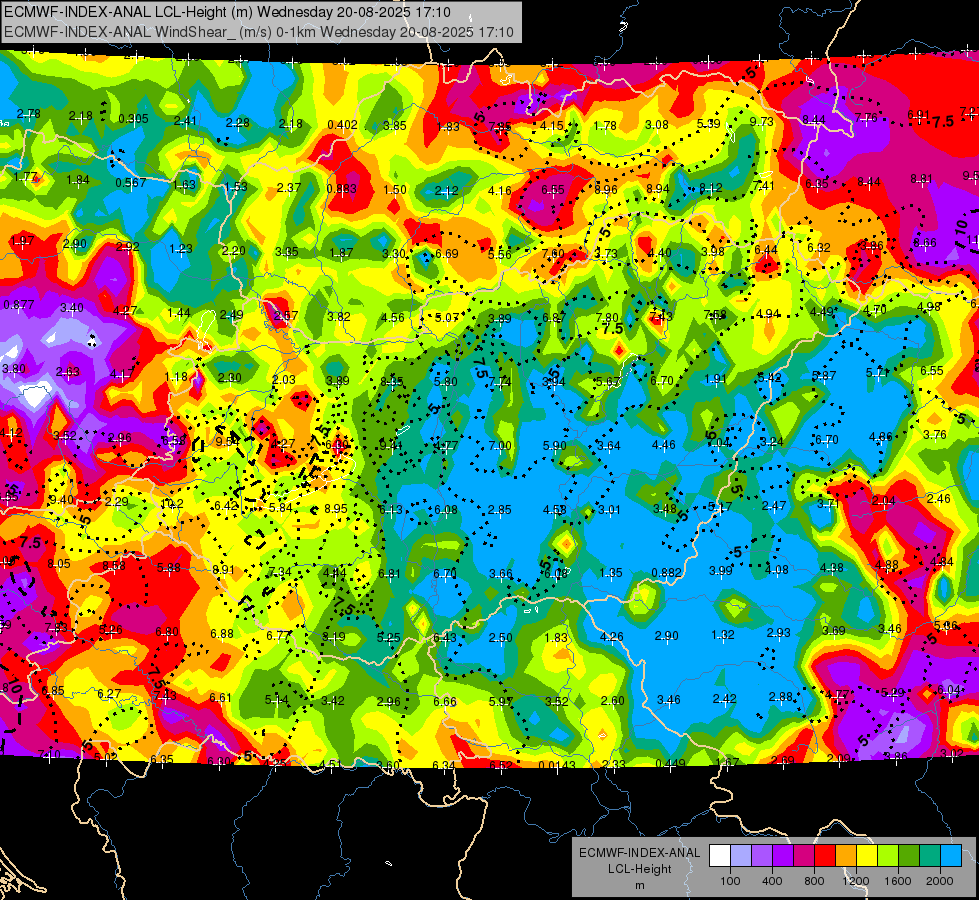
Task: Click the WindShear 0-1km title line
Action: 258,32
